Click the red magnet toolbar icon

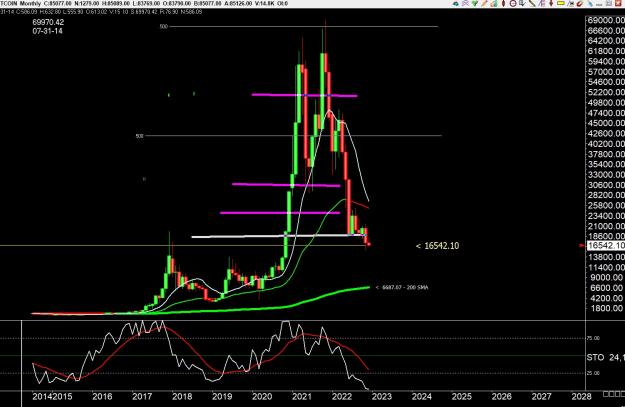580,4
